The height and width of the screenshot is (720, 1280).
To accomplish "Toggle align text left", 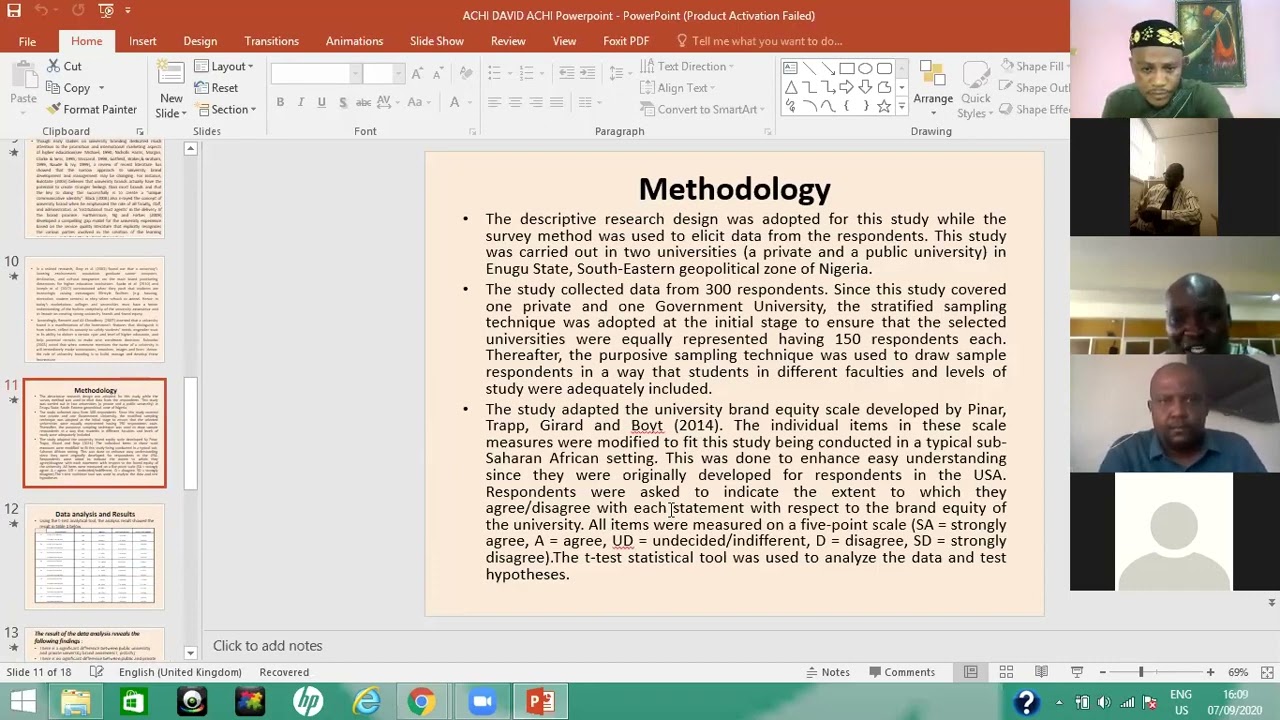I will (x=494, y=102).
